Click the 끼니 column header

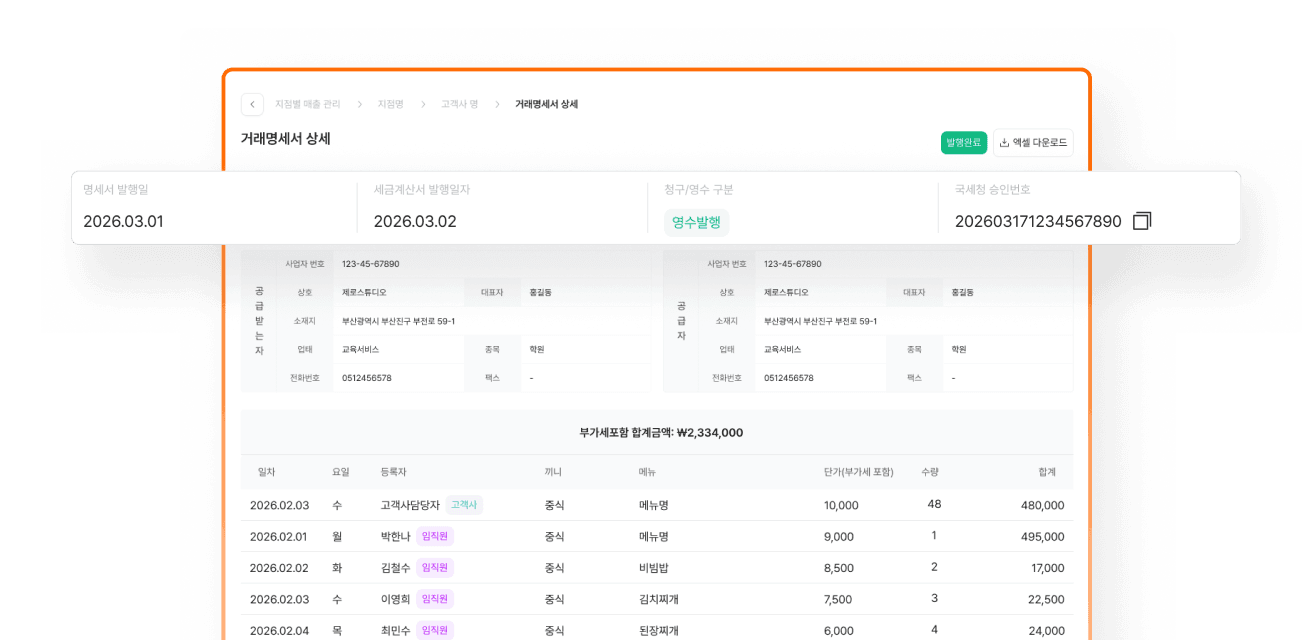coord(553,472)
